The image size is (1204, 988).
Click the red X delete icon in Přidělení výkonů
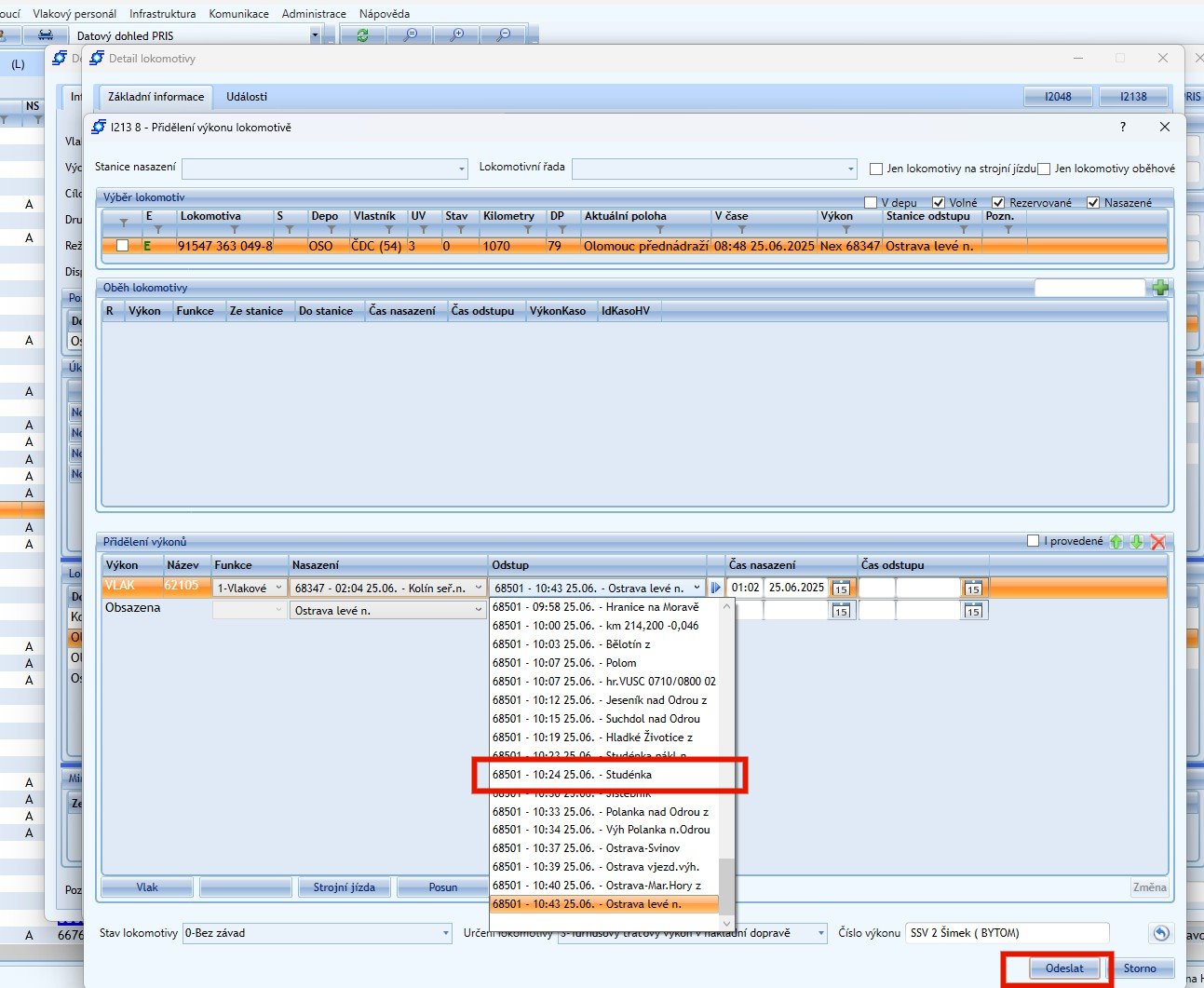[1158, 542]
